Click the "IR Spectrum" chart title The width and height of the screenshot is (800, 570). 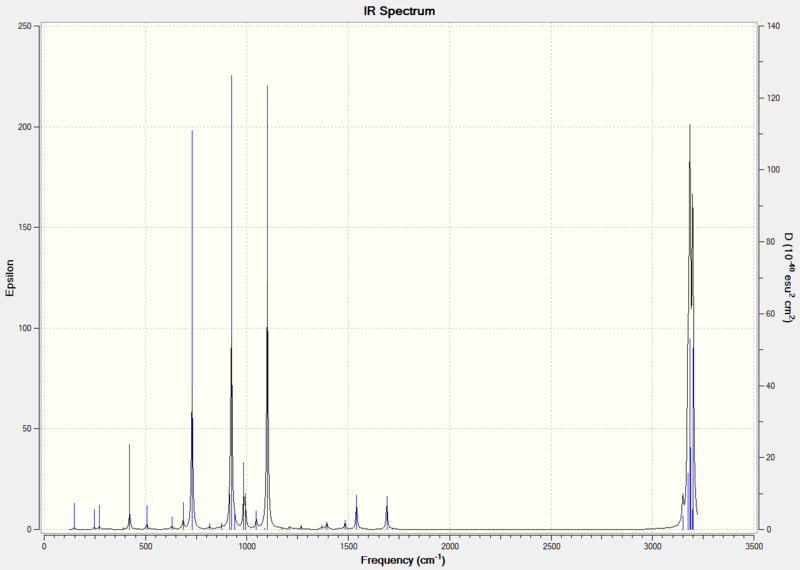click(x=399, y=11)
